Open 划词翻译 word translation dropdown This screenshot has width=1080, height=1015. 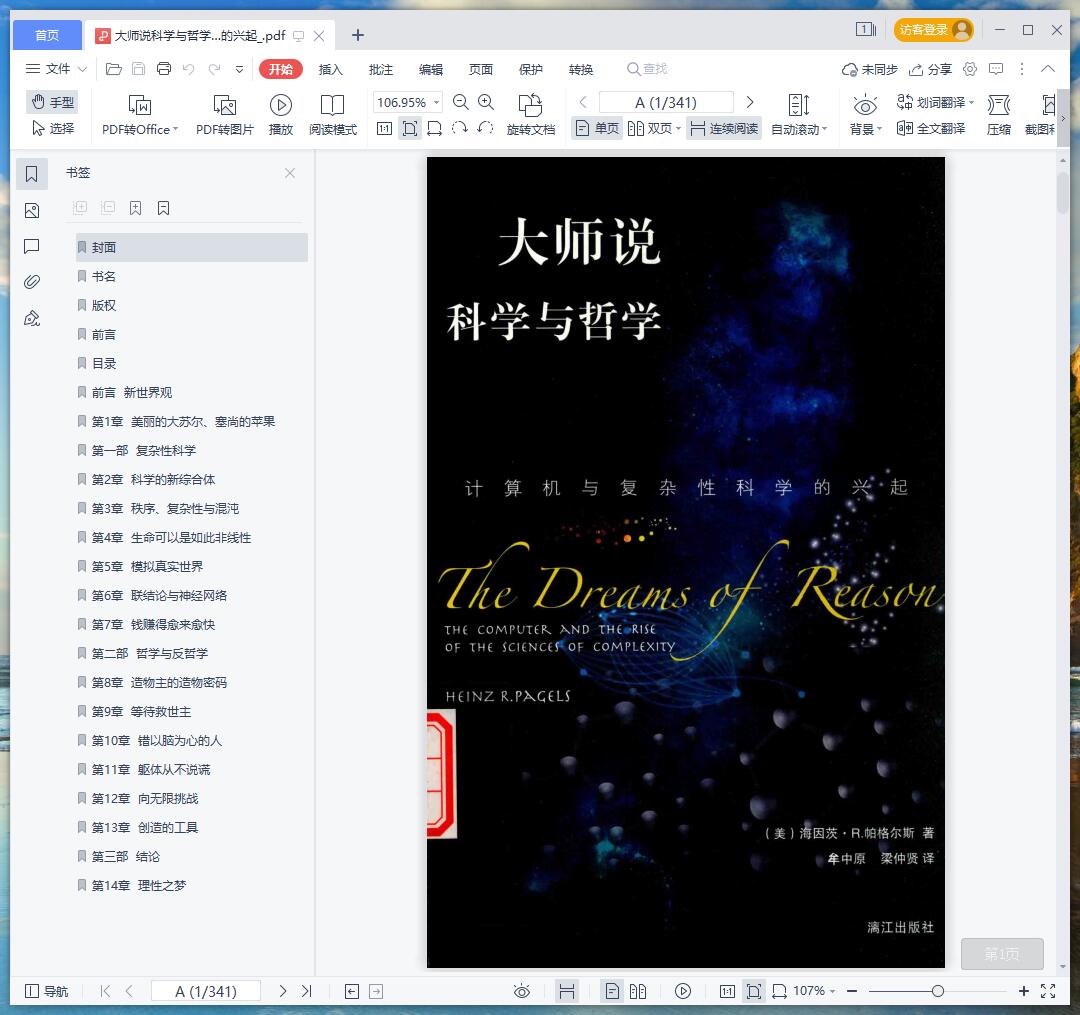coord(935,103)
